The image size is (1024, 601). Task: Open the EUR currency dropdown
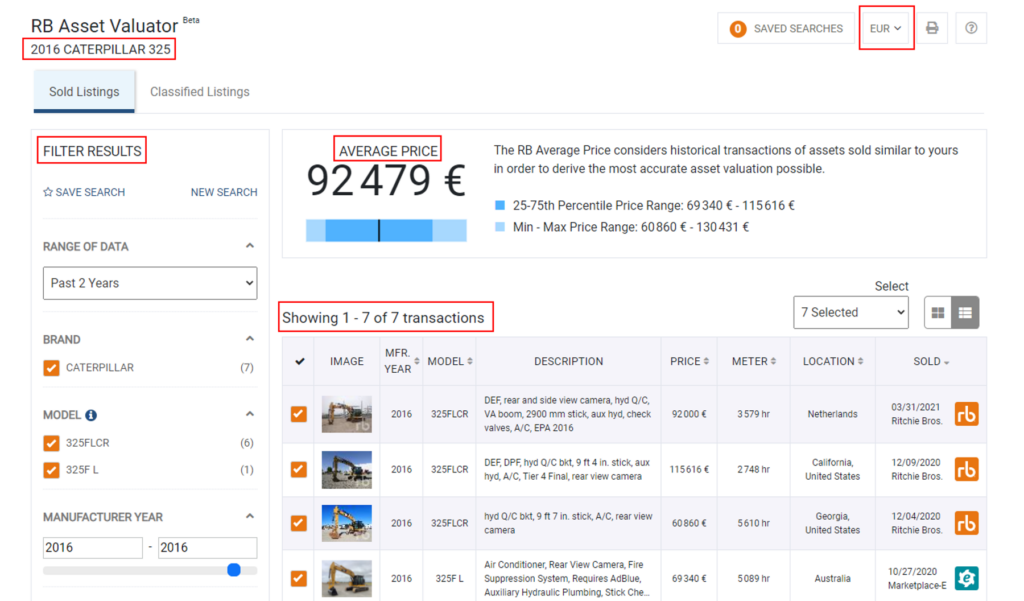pyautogui.click(x=886, y=28)
